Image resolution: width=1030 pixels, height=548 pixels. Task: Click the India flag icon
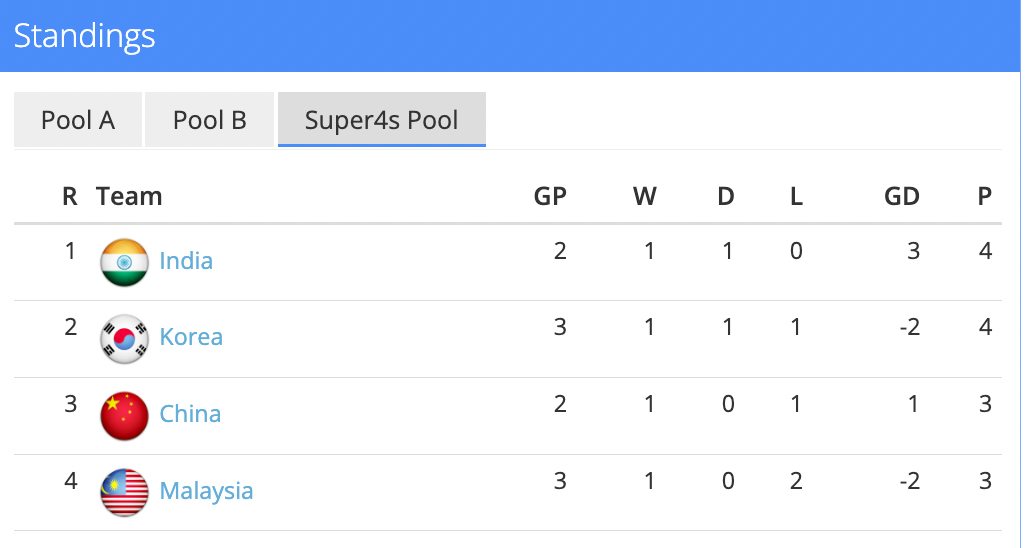[124, 263]
